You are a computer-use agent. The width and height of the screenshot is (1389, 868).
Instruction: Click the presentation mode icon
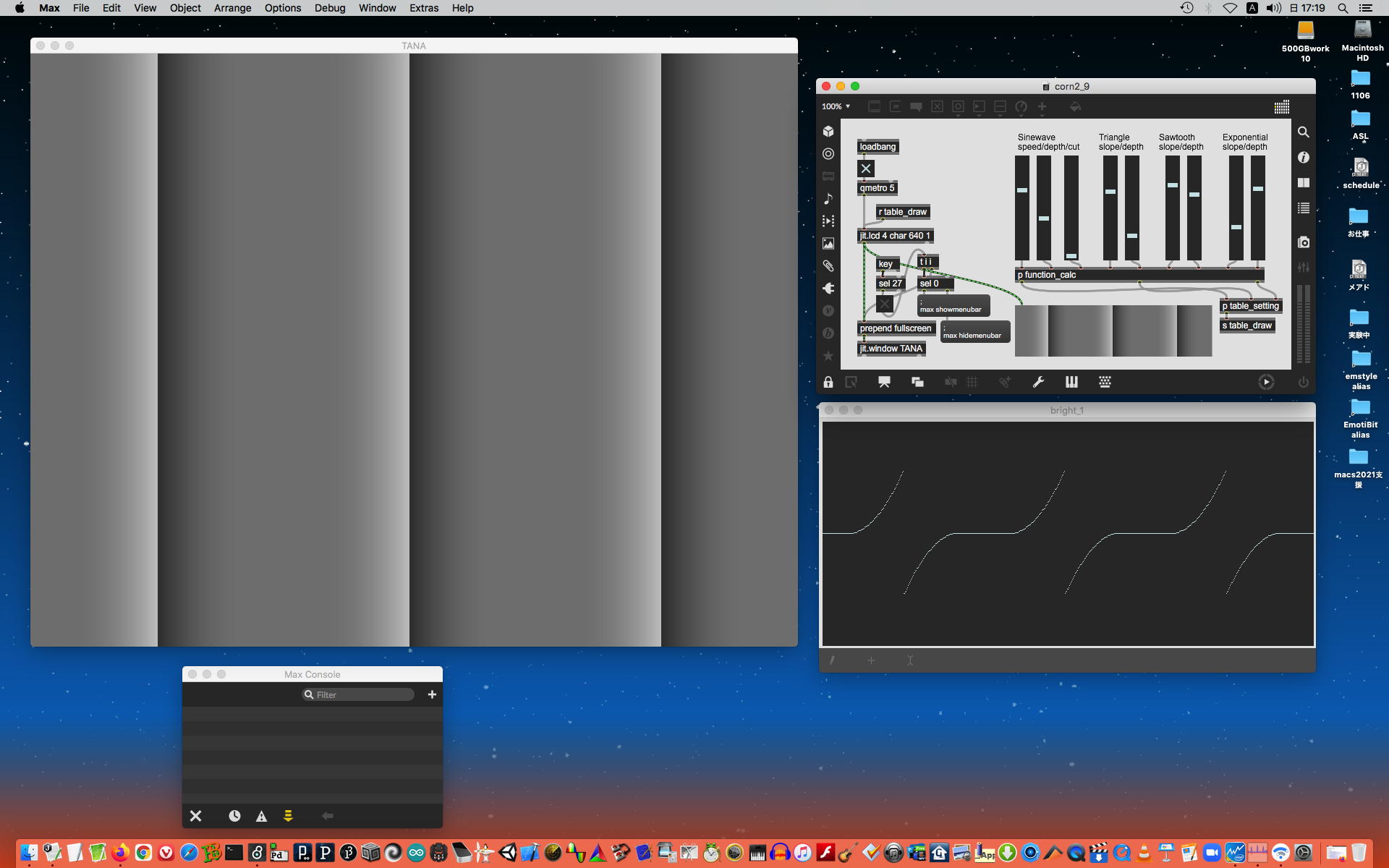pos(884,383)
